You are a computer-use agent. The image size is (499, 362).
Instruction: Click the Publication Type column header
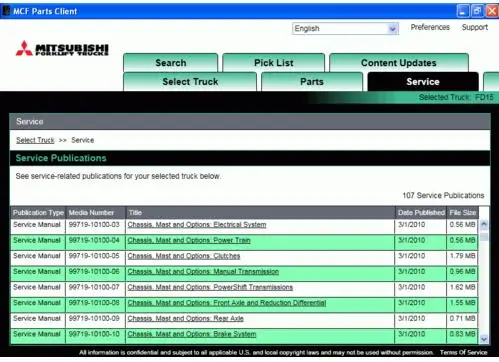click(38, 213)
